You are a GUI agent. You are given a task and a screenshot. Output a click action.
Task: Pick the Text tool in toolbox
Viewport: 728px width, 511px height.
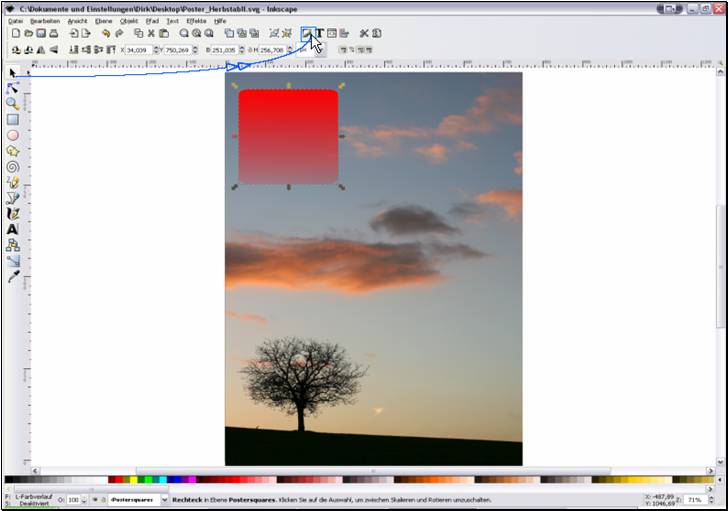click(x=13, y=229)
